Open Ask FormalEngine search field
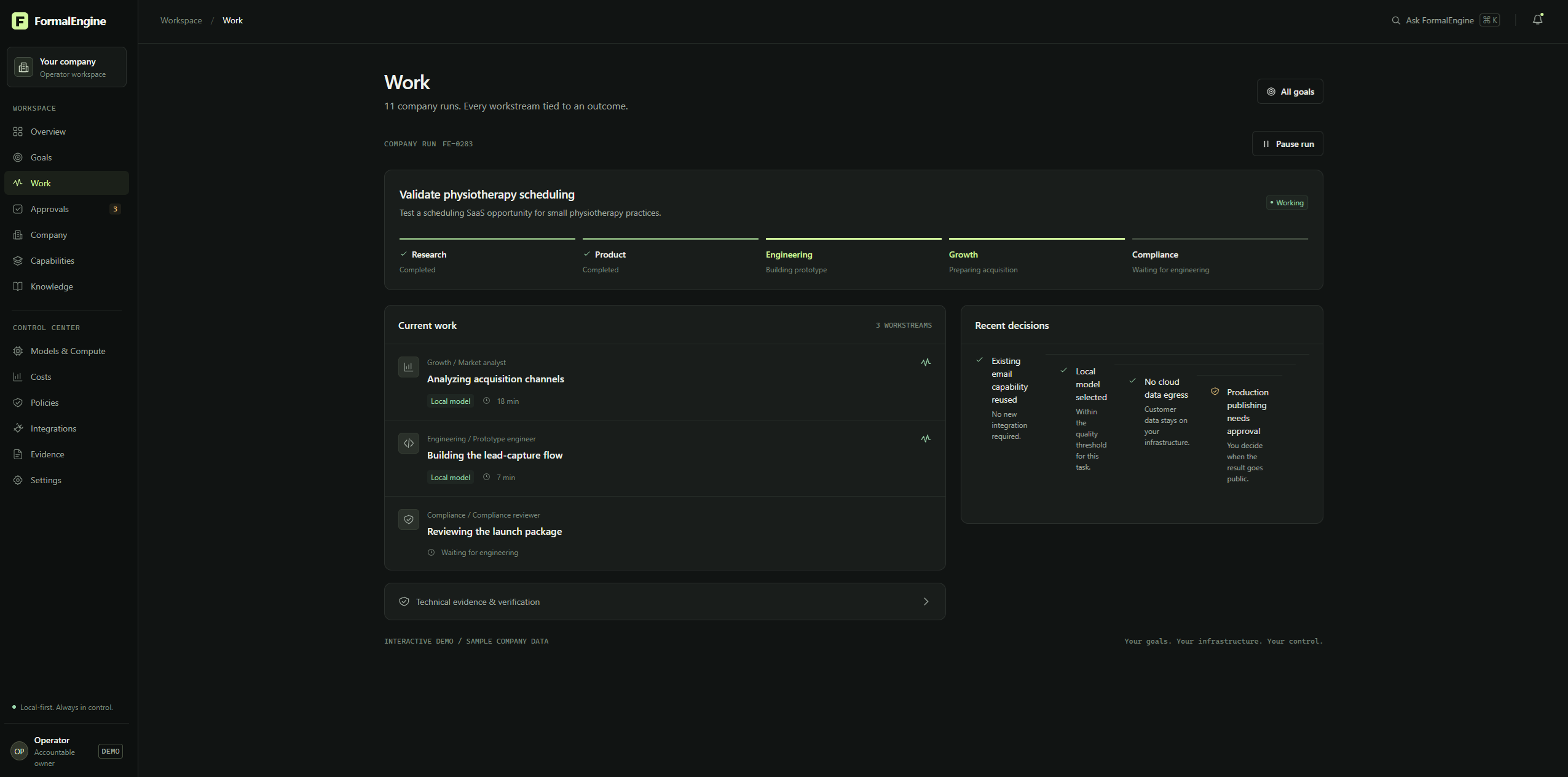1568x777 pixels. point(1445,20)
